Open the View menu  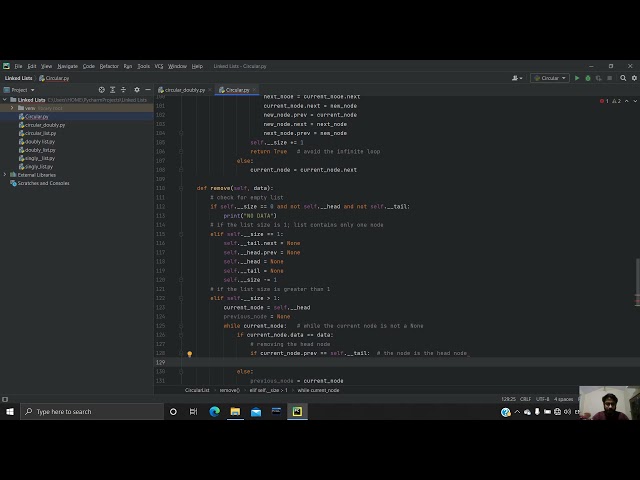point(47,66)
